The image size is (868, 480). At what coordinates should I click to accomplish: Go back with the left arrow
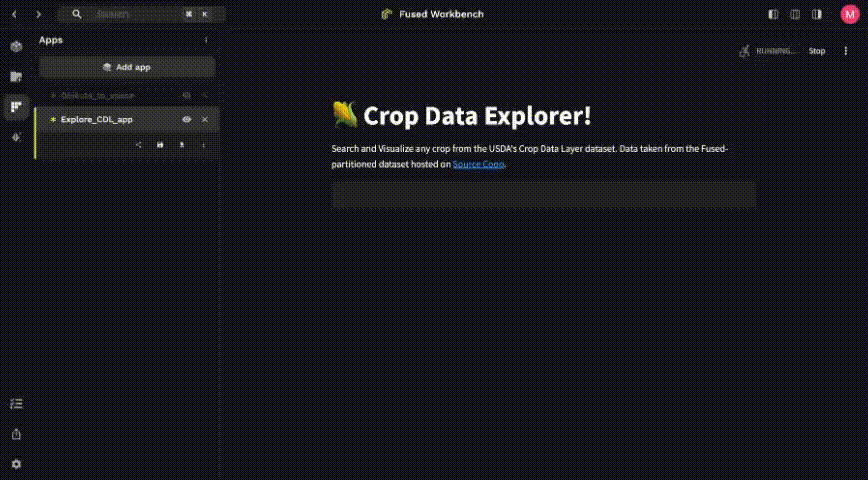point(14,14)
